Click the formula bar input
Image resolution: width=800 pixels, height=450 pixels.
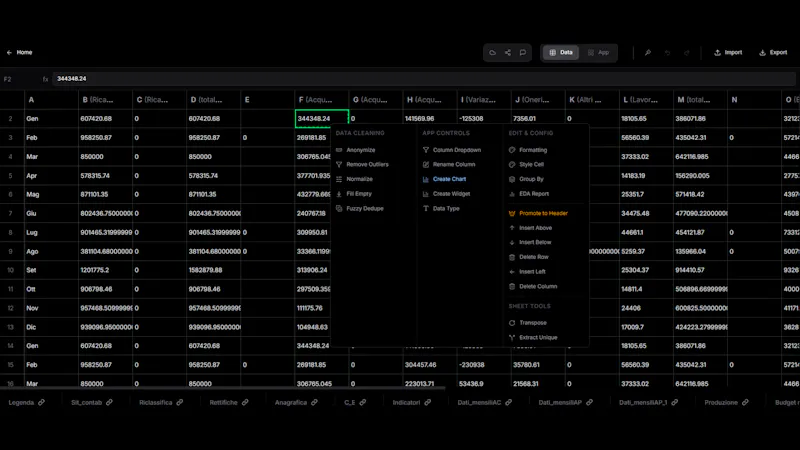(x=423, y=79)
